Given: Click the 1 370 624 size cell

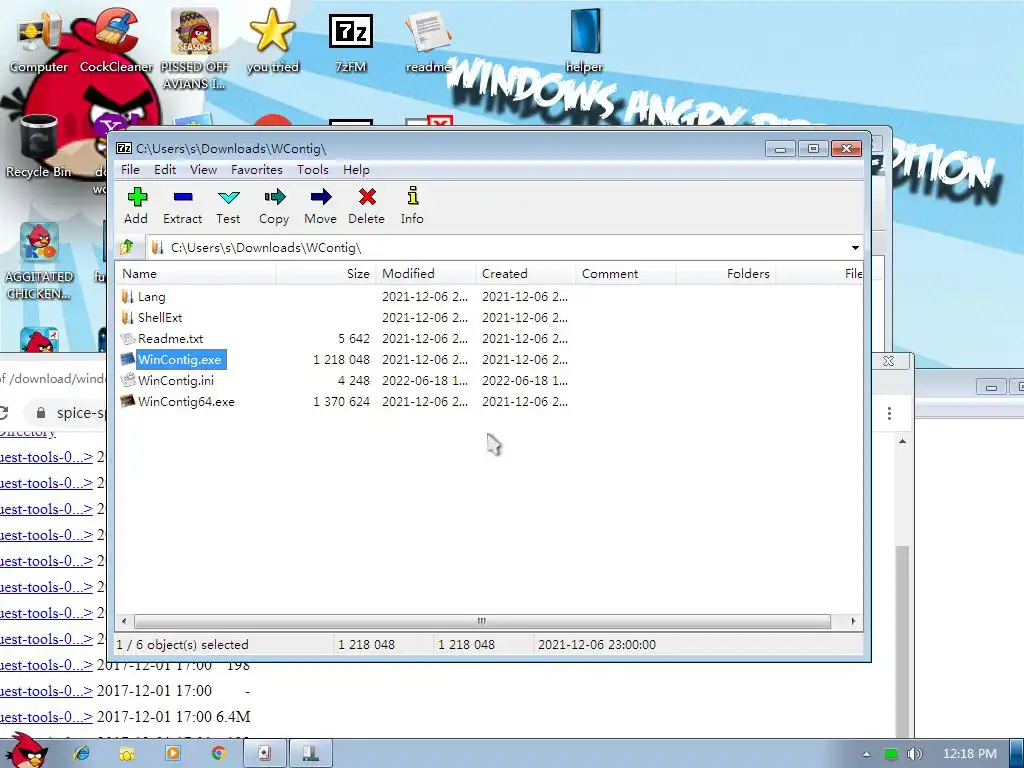Looking at the screenshot, I should tap(342, 401).
